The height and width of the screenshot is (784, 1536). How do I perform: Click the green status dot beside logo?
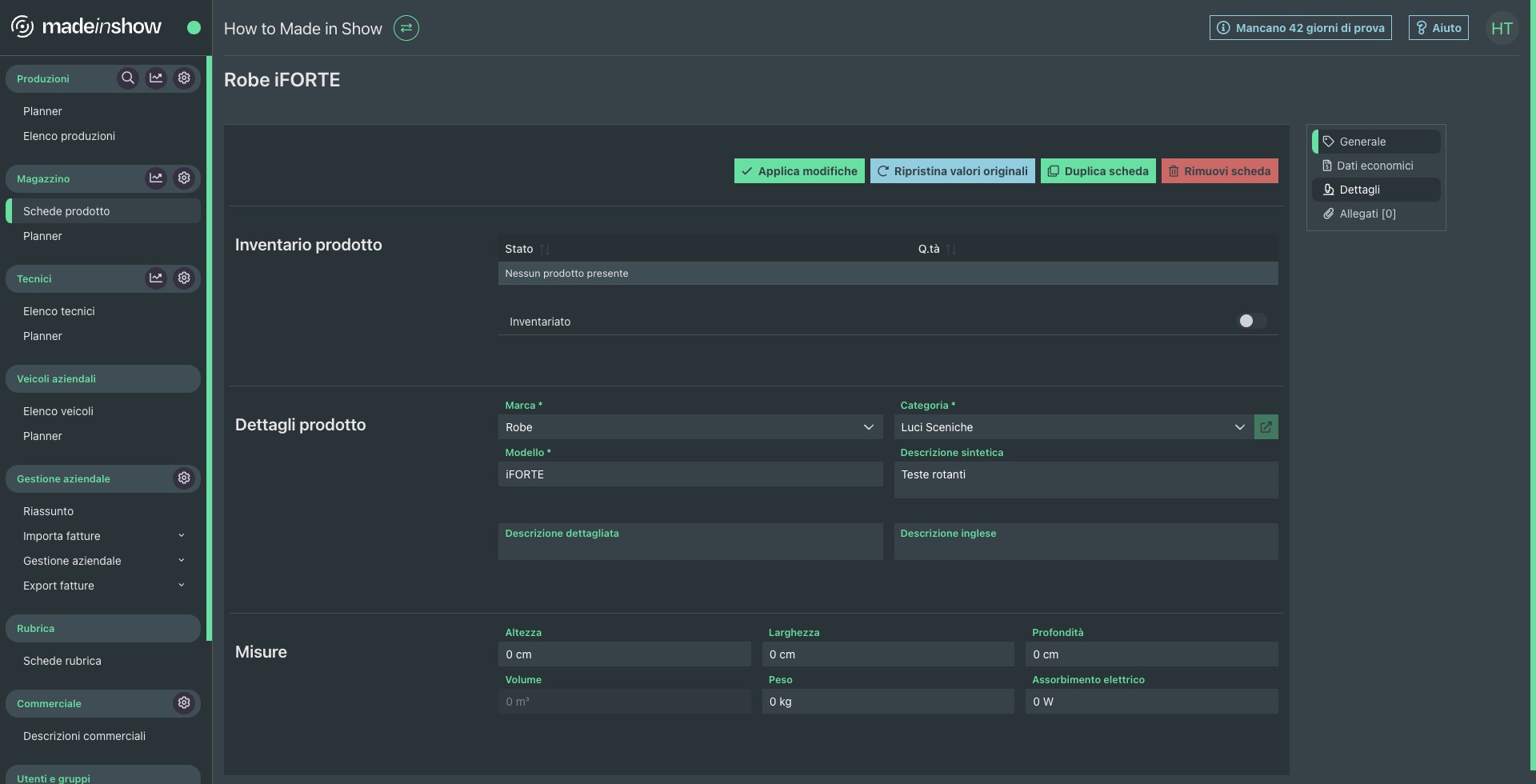[194, 28]
